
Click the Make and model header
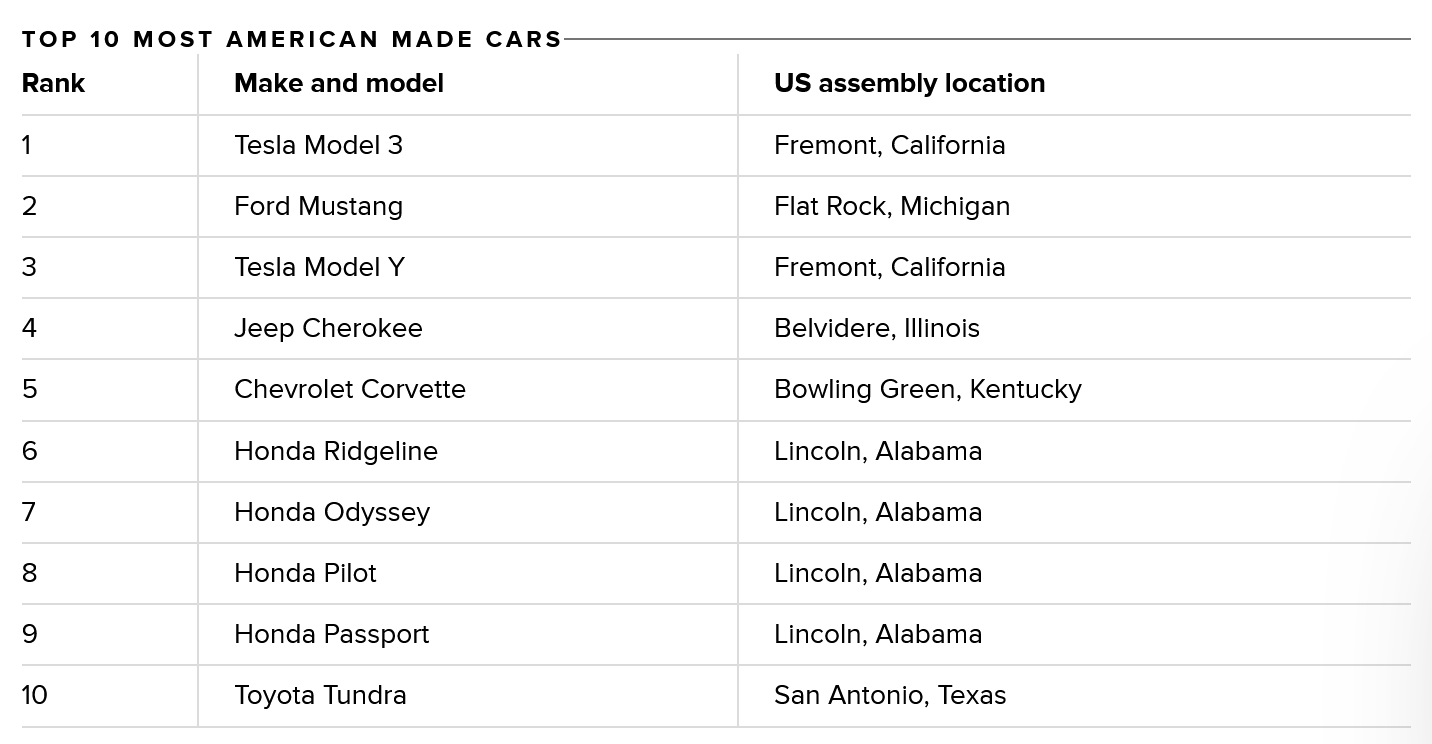(339, 83)
